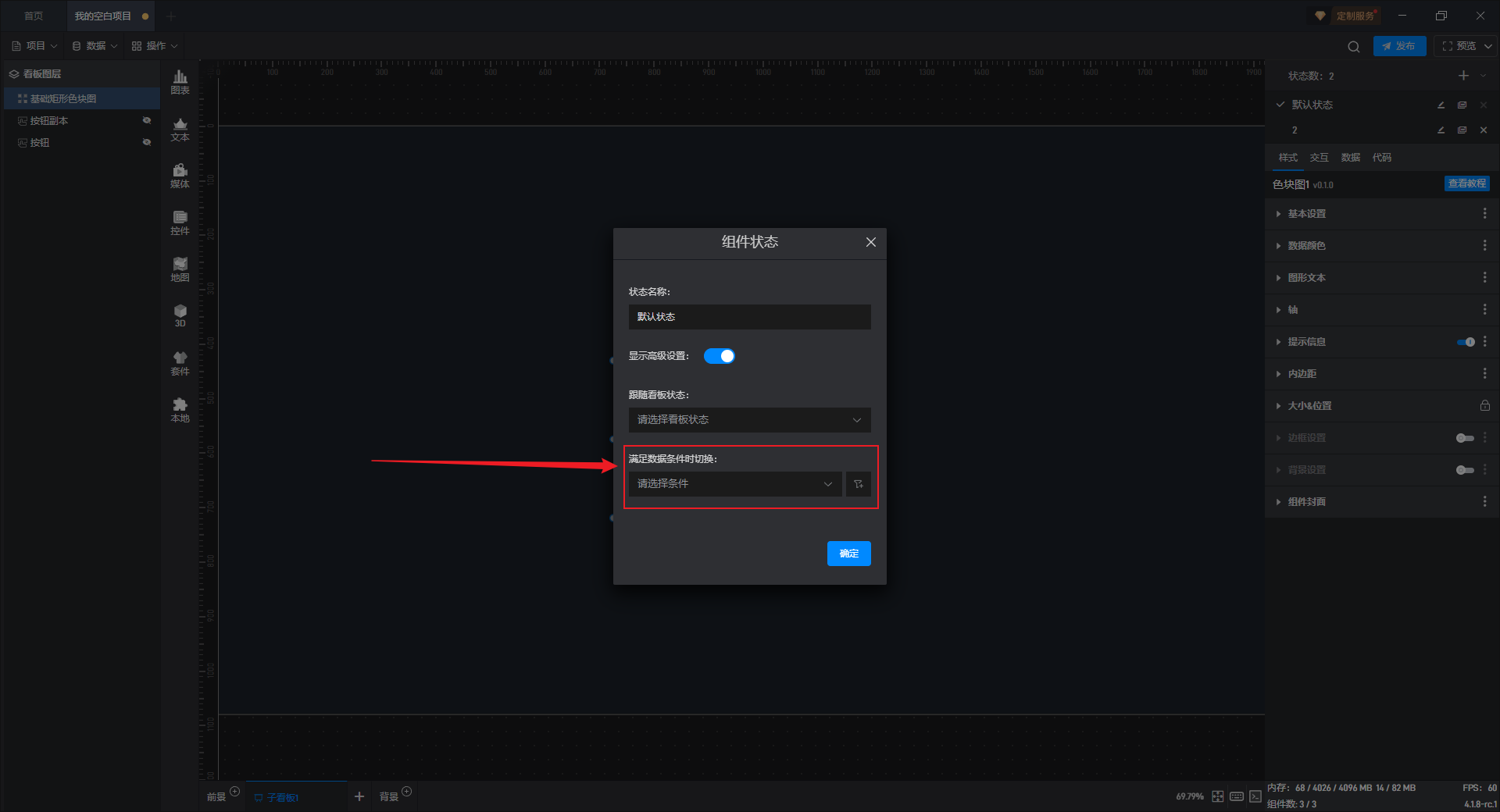Viewport: 1500px width, 812px height.
Task: Open the 地图 map components category
Action: [180, 269]
